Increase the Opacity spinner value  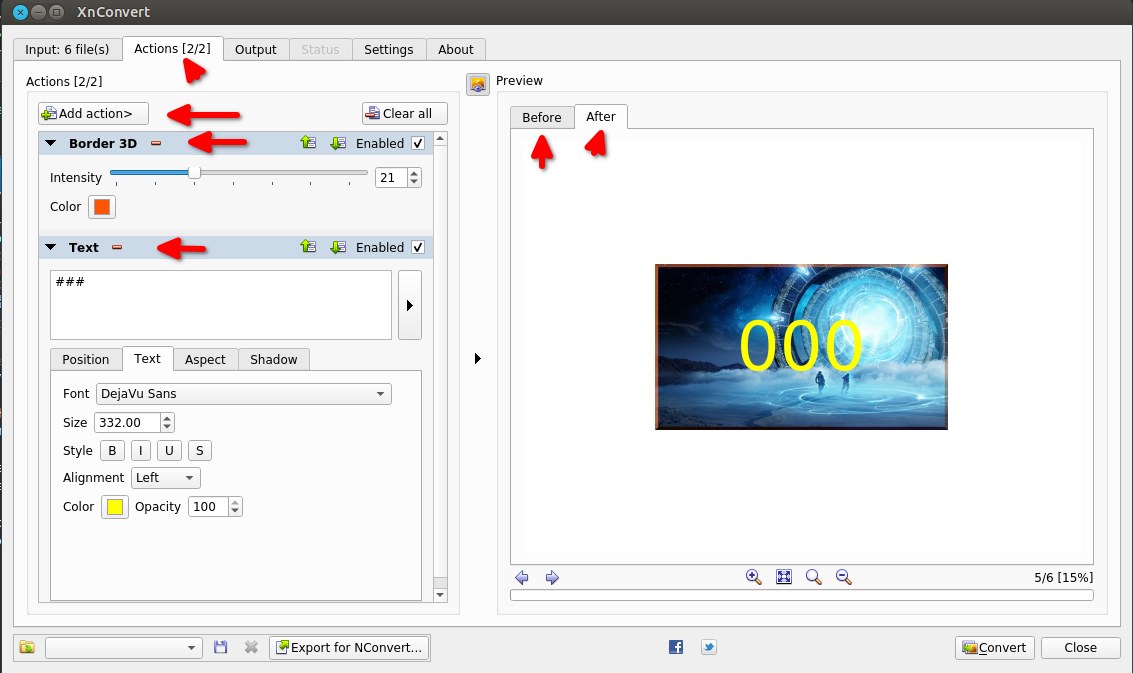(235, 502)
